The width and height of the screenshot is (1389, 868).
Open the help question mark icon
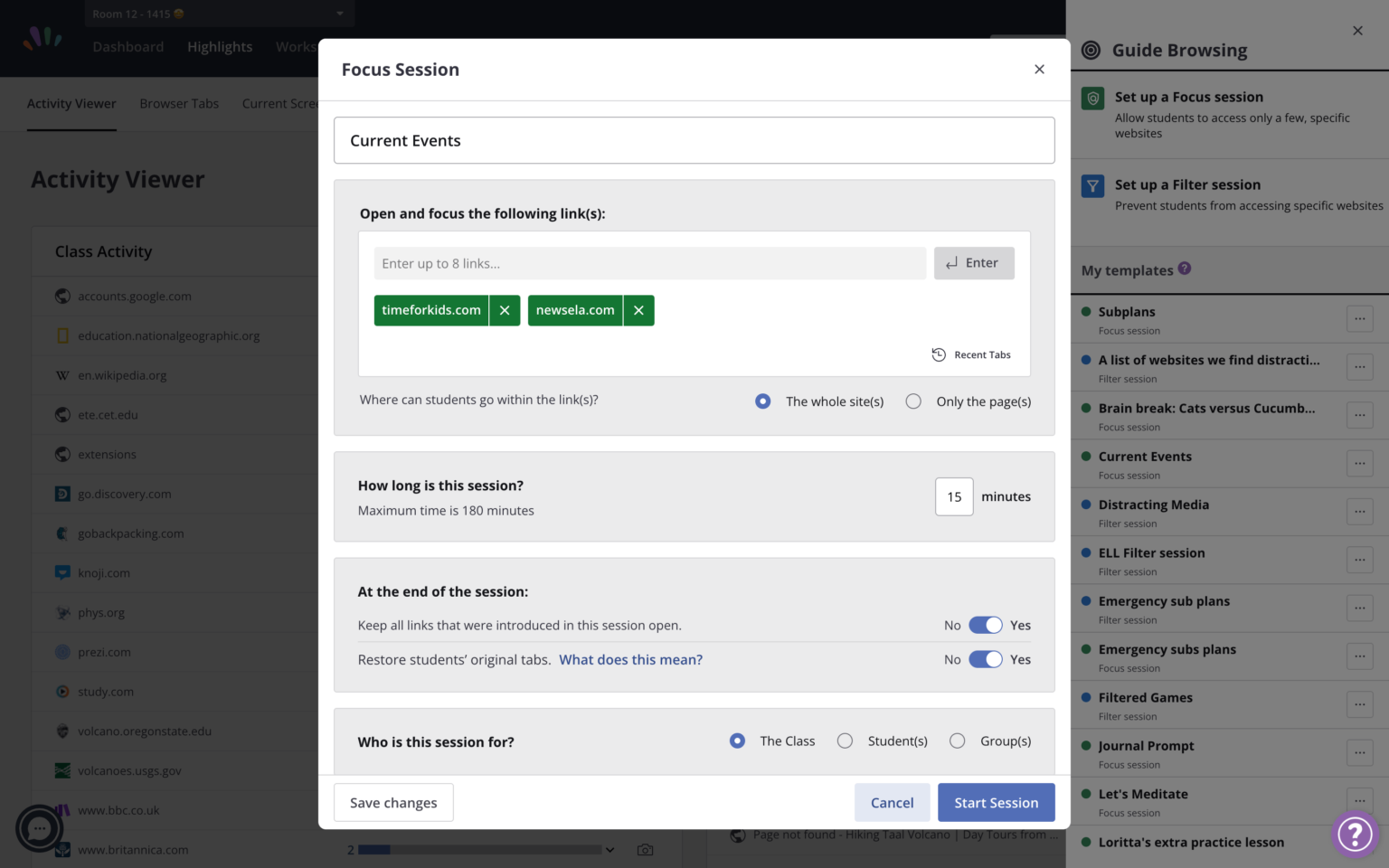(x=1355, y=834)
